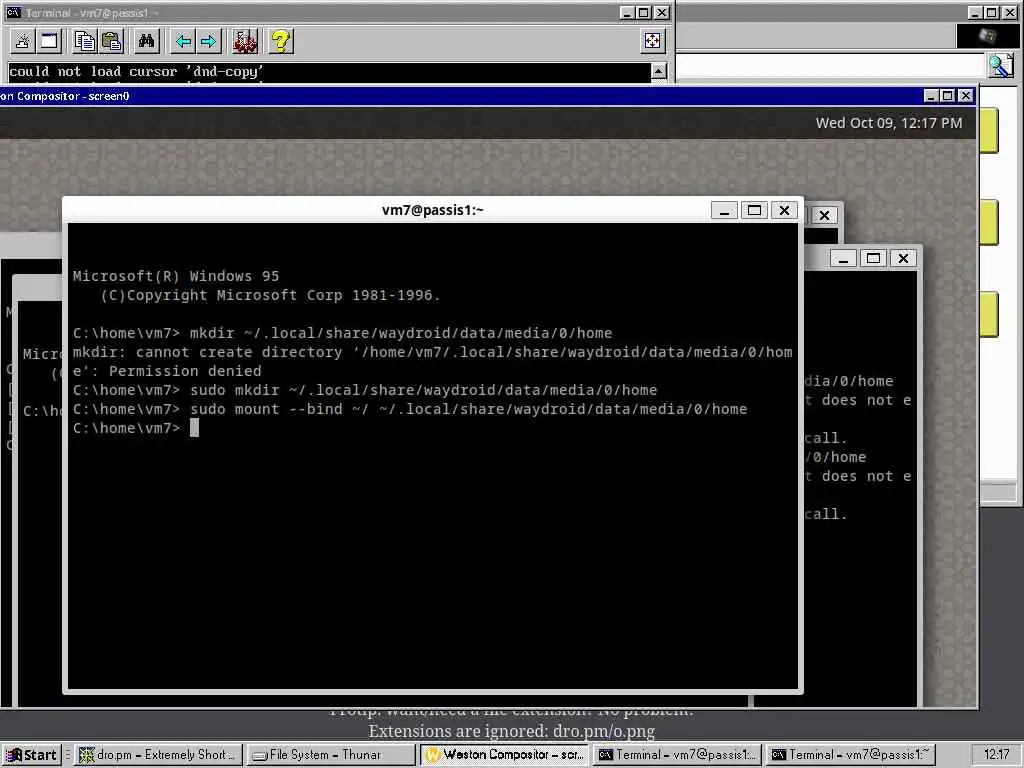Click the Weston panel clock 'Wed Oct 09, 12:17 PM'
Viewport: 1024px width, 768px height.
click(889, 123)
